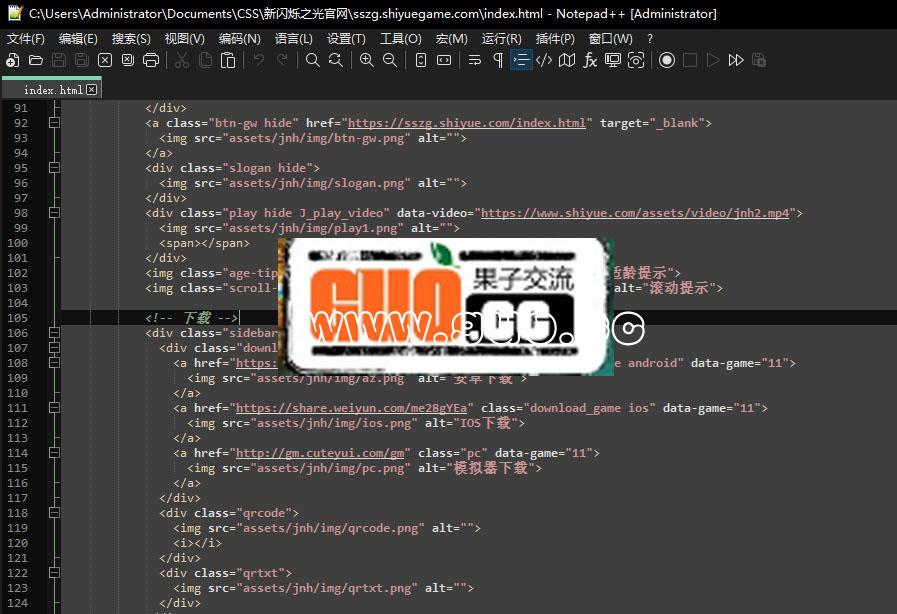Zoom out with the minus magnifier
The height and width of the screenshot is (614, 897).
(x=390, y=60)
